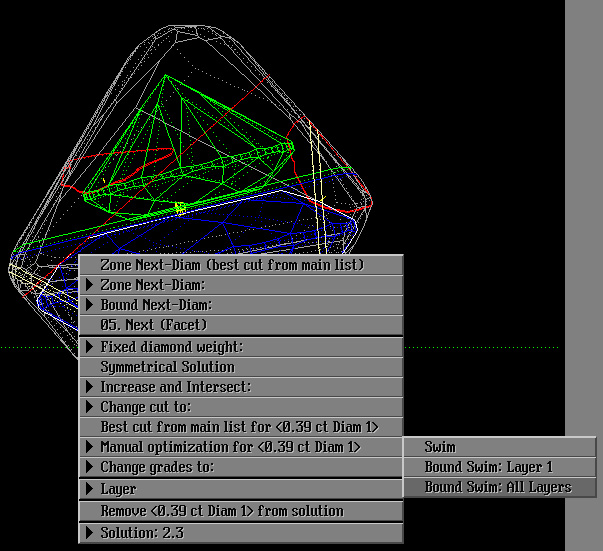
Task: Select Zone Next-Diam (best cut from main list)
Action: tap(240, 265)
